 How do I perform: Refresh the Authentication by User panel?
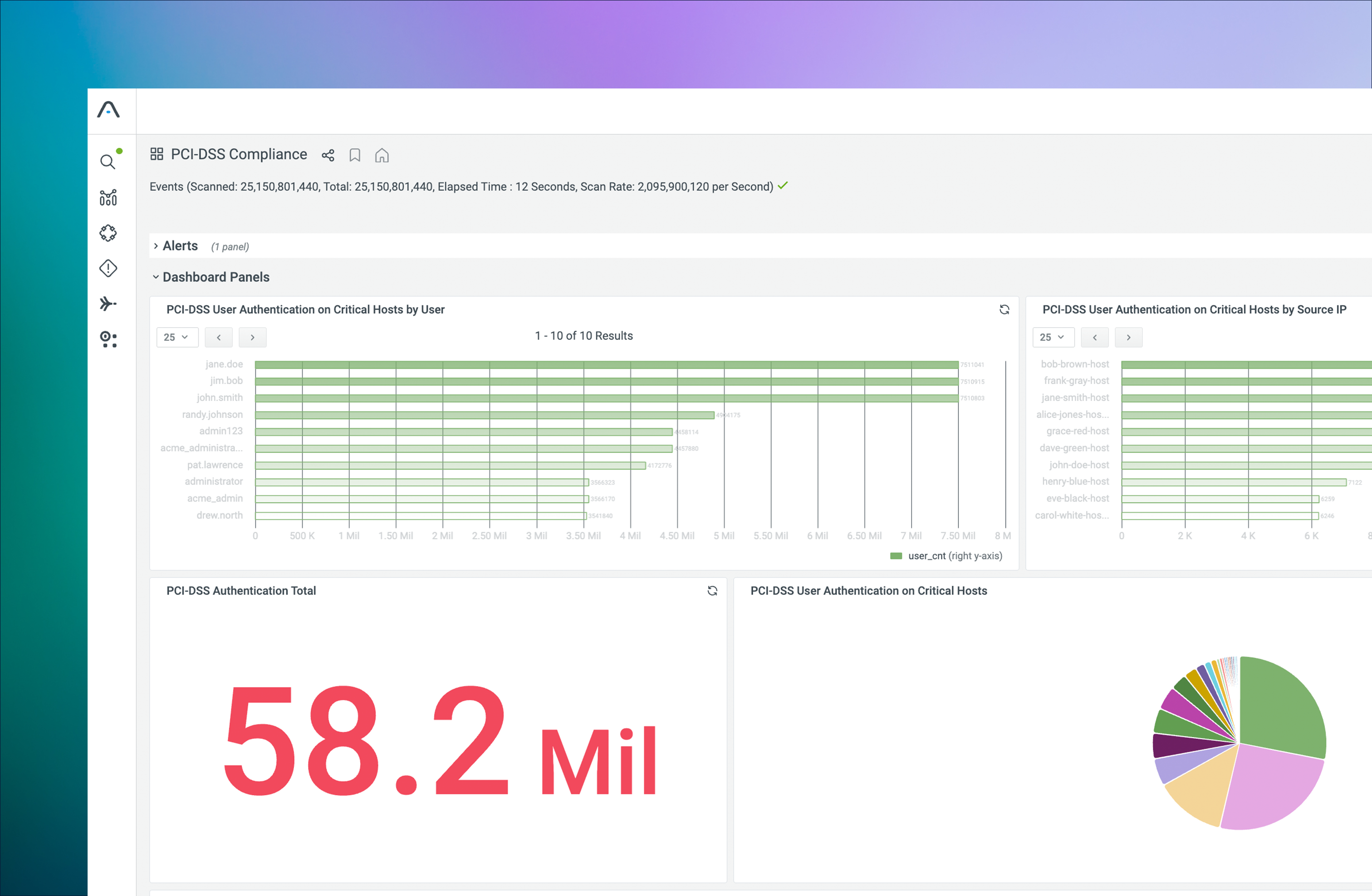coord(1004,309)
